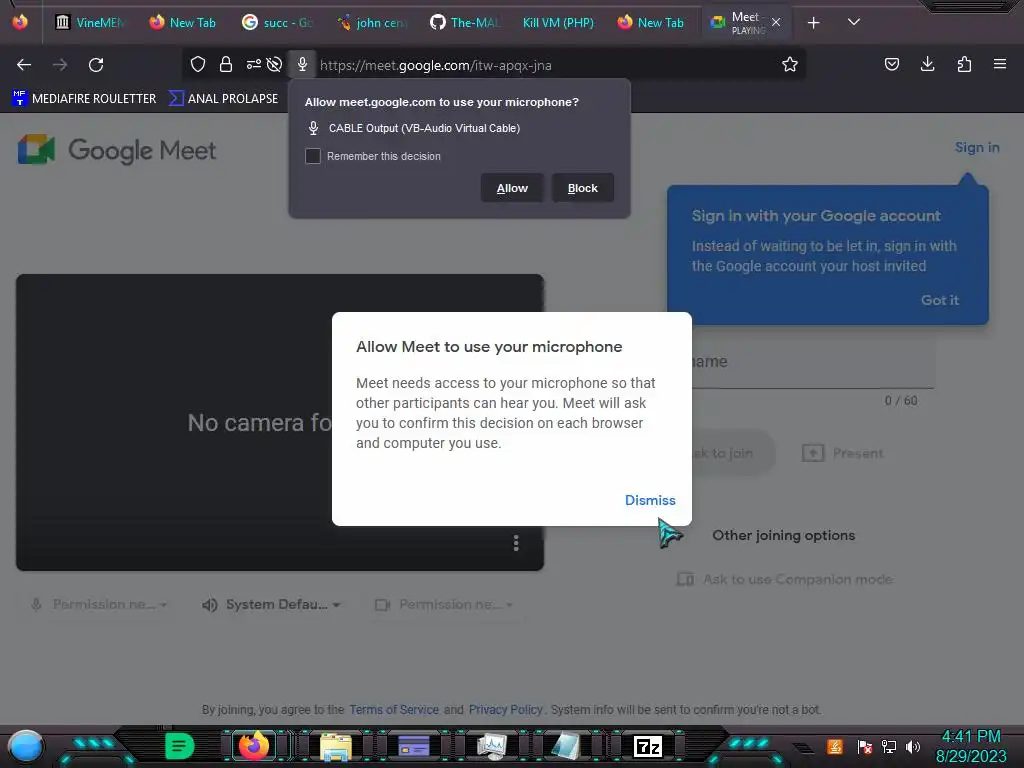1024x768 pixels.
Task: Expand the list all tabs chevron
Action: [x=854, y=22]
